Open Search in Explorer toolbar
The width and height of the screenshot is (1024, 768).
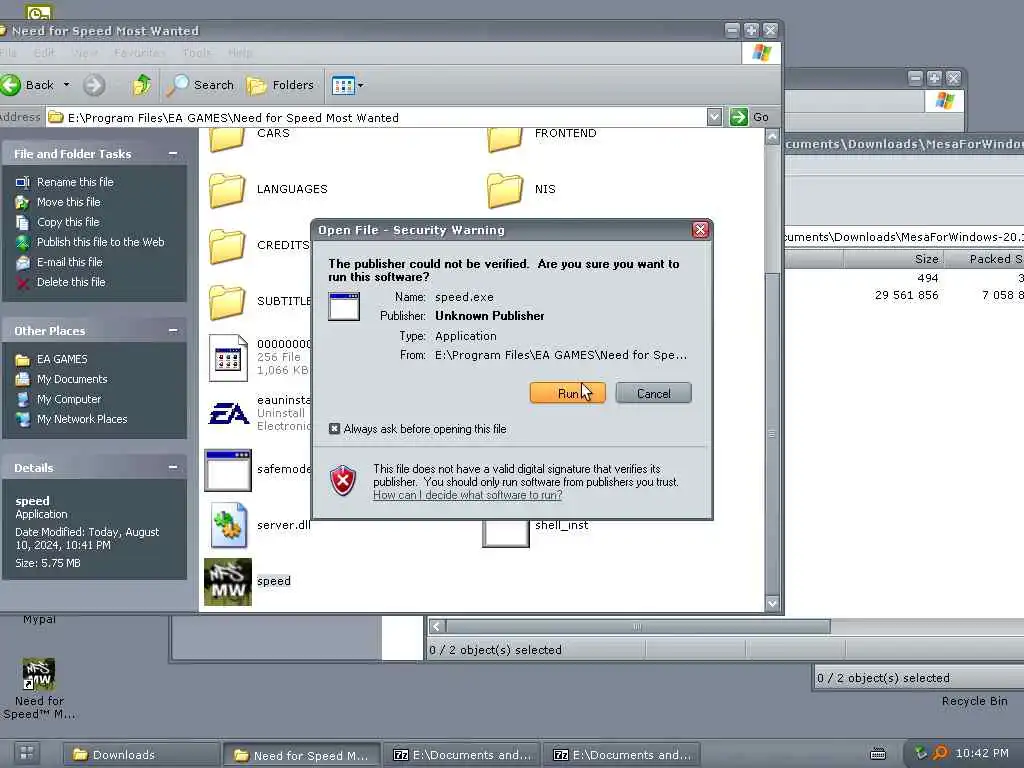200,85
